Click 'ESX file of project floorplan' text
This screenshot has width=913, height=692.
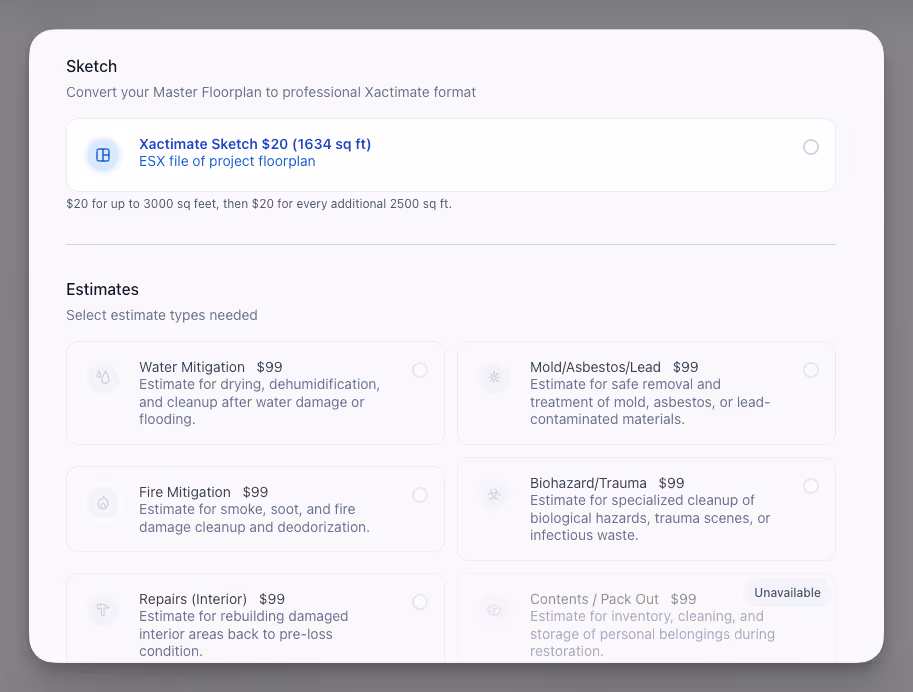coord(227,161)
